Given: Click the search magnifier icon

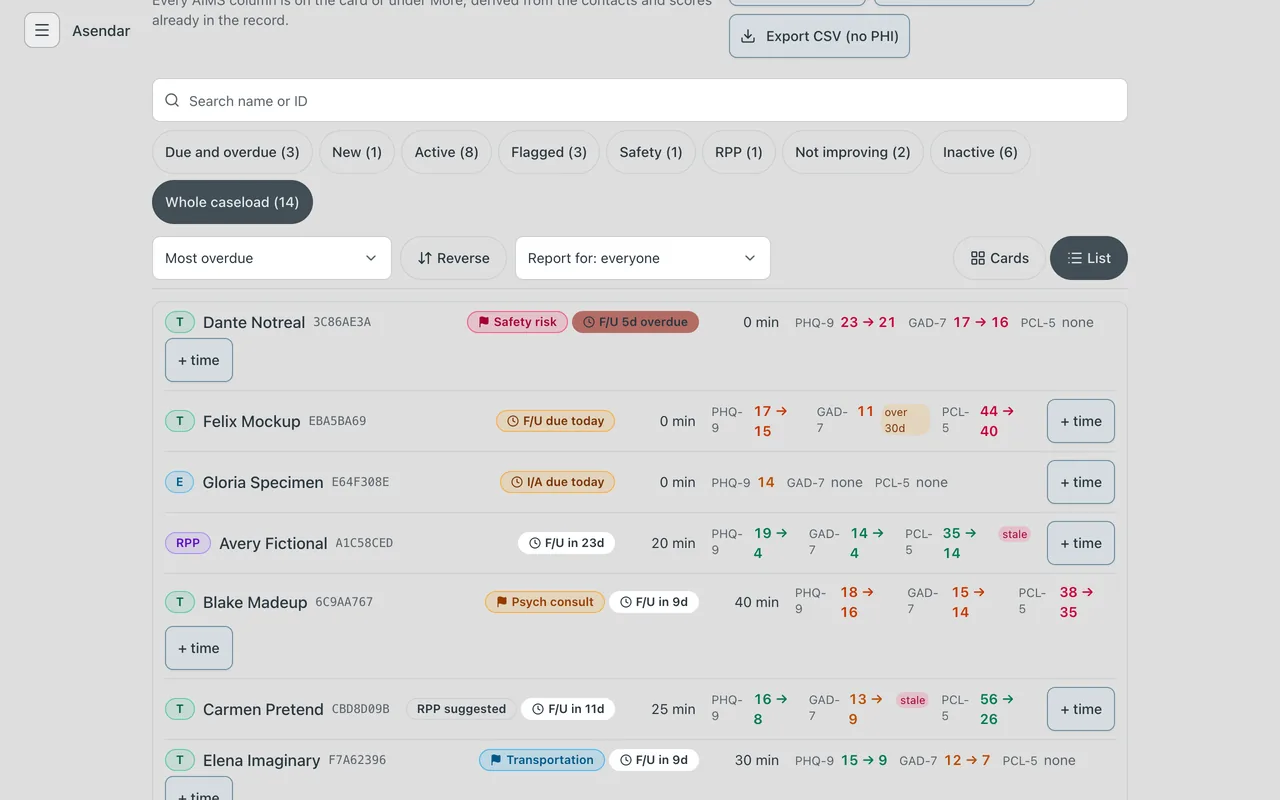Looking at the screenshot, I should pos(172,101).
